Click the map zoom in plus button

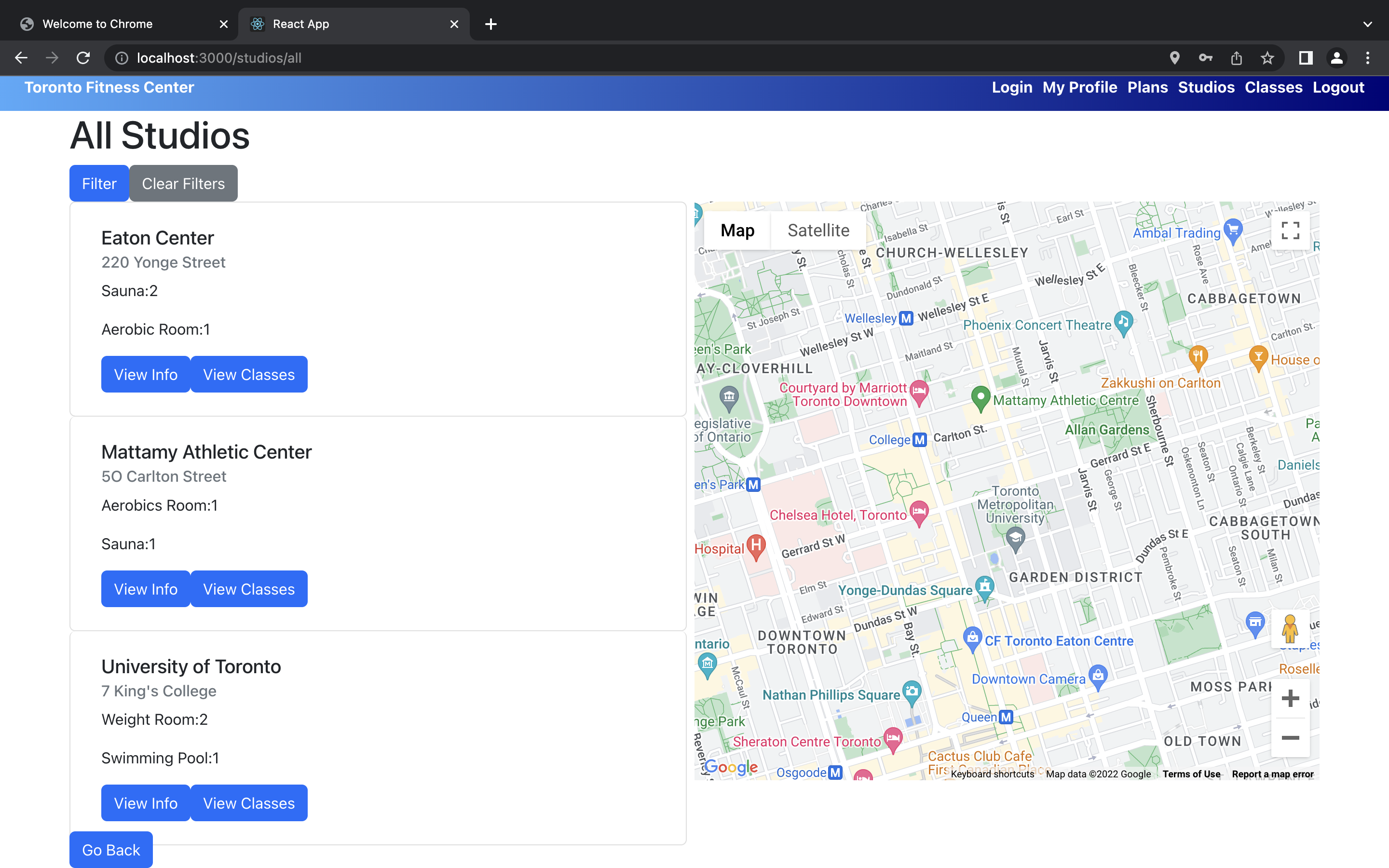1290,698
